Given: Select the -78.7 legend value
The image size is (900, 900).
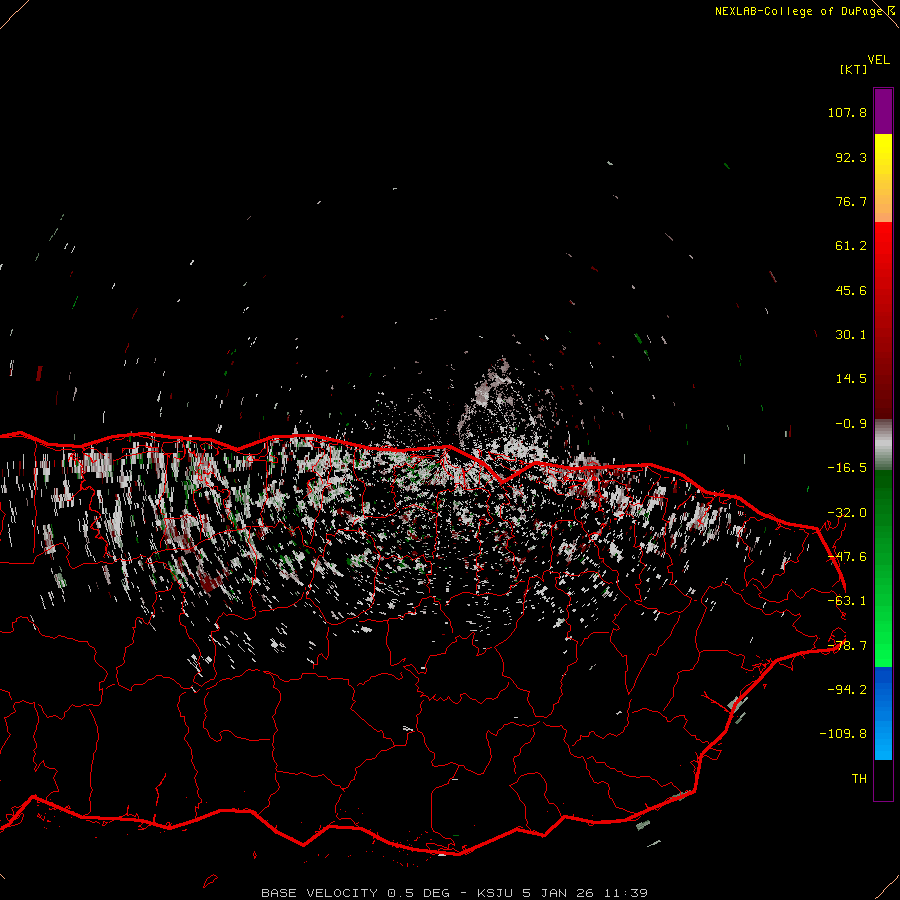Looking at the screenshot, I should [847, 646].
